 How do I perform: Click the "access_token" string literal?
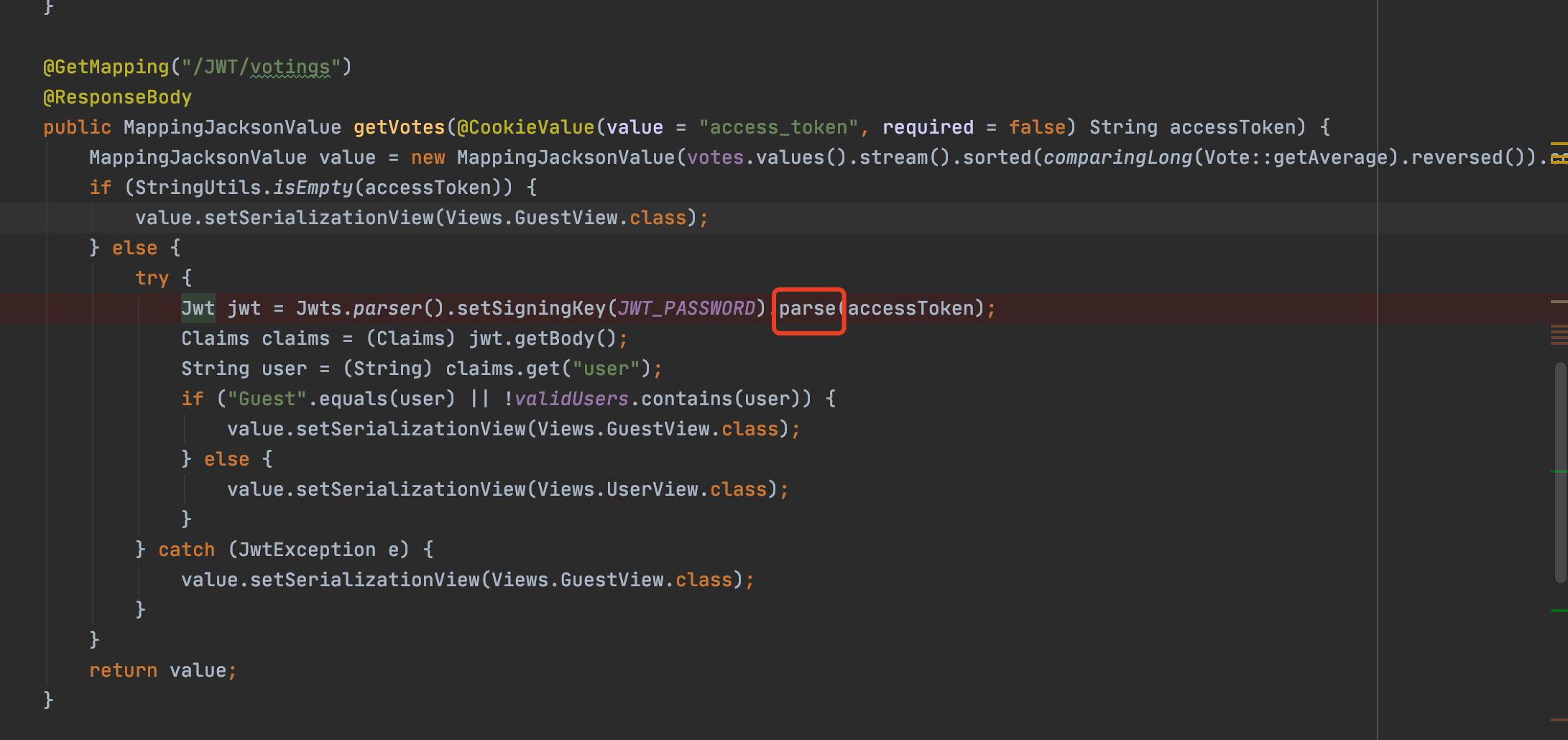(x=778, y=128)
